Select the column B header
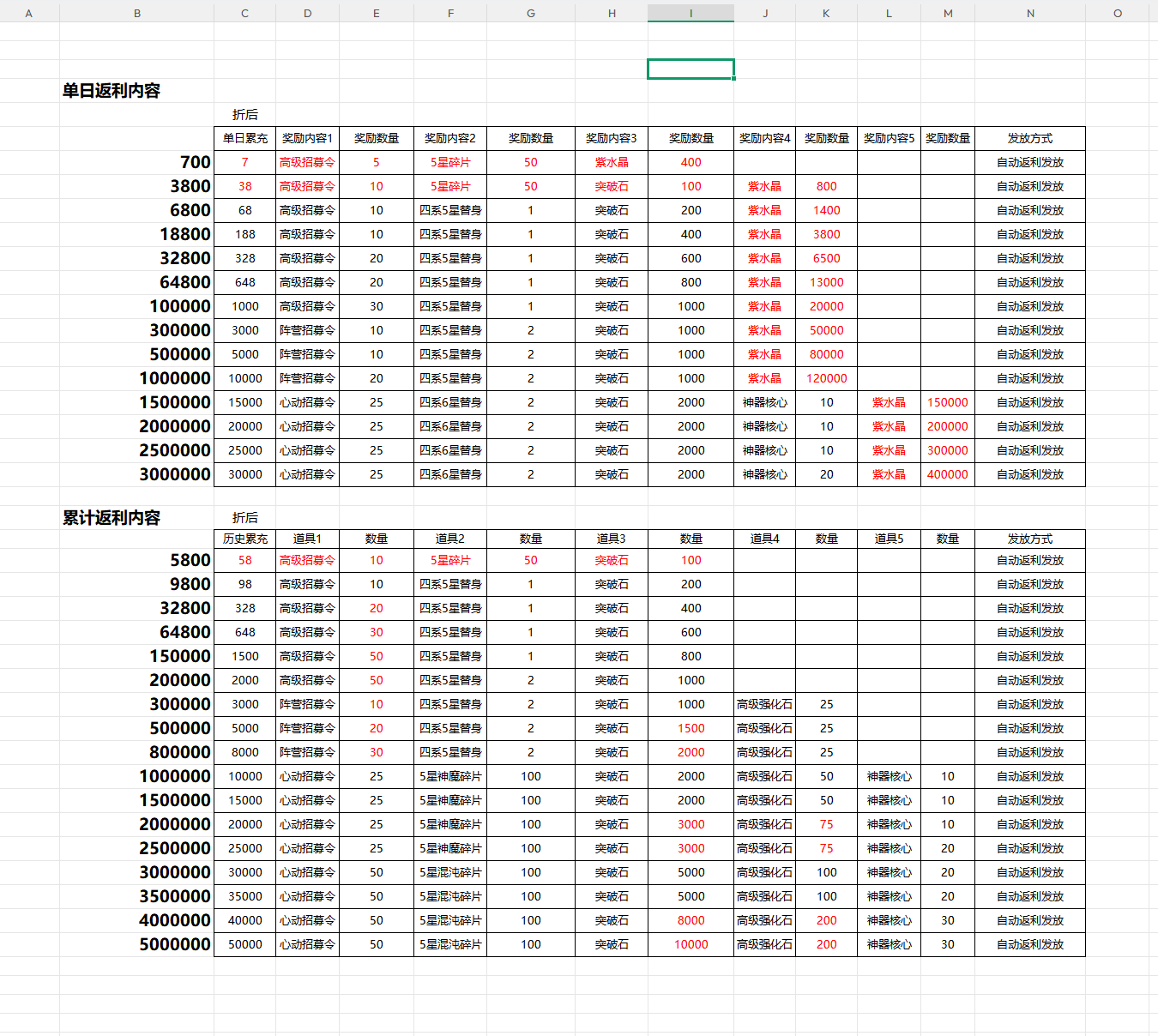1158x1036 pixels. point(137,13)
